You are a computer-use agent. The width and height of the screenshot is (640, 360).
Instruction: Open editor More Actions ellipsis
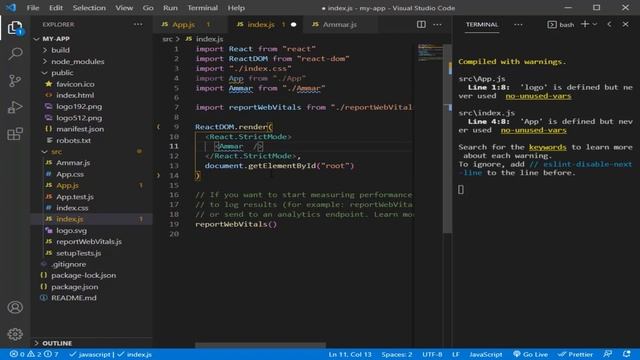437,24
